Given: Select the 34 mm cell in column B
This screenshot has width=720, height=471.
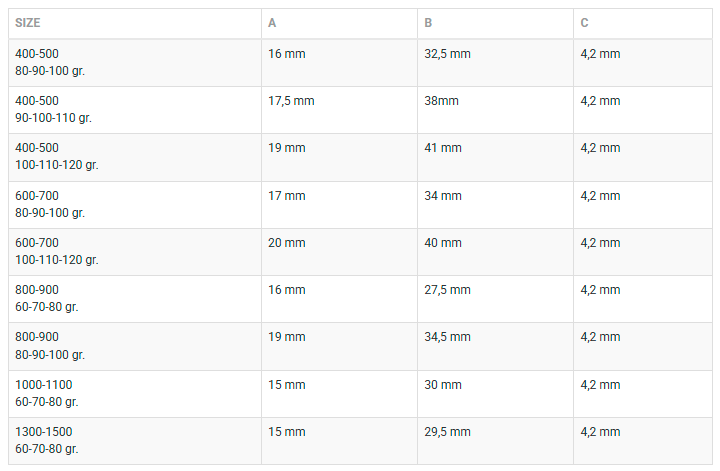Looking at the screenshot, I should point(443,196).
